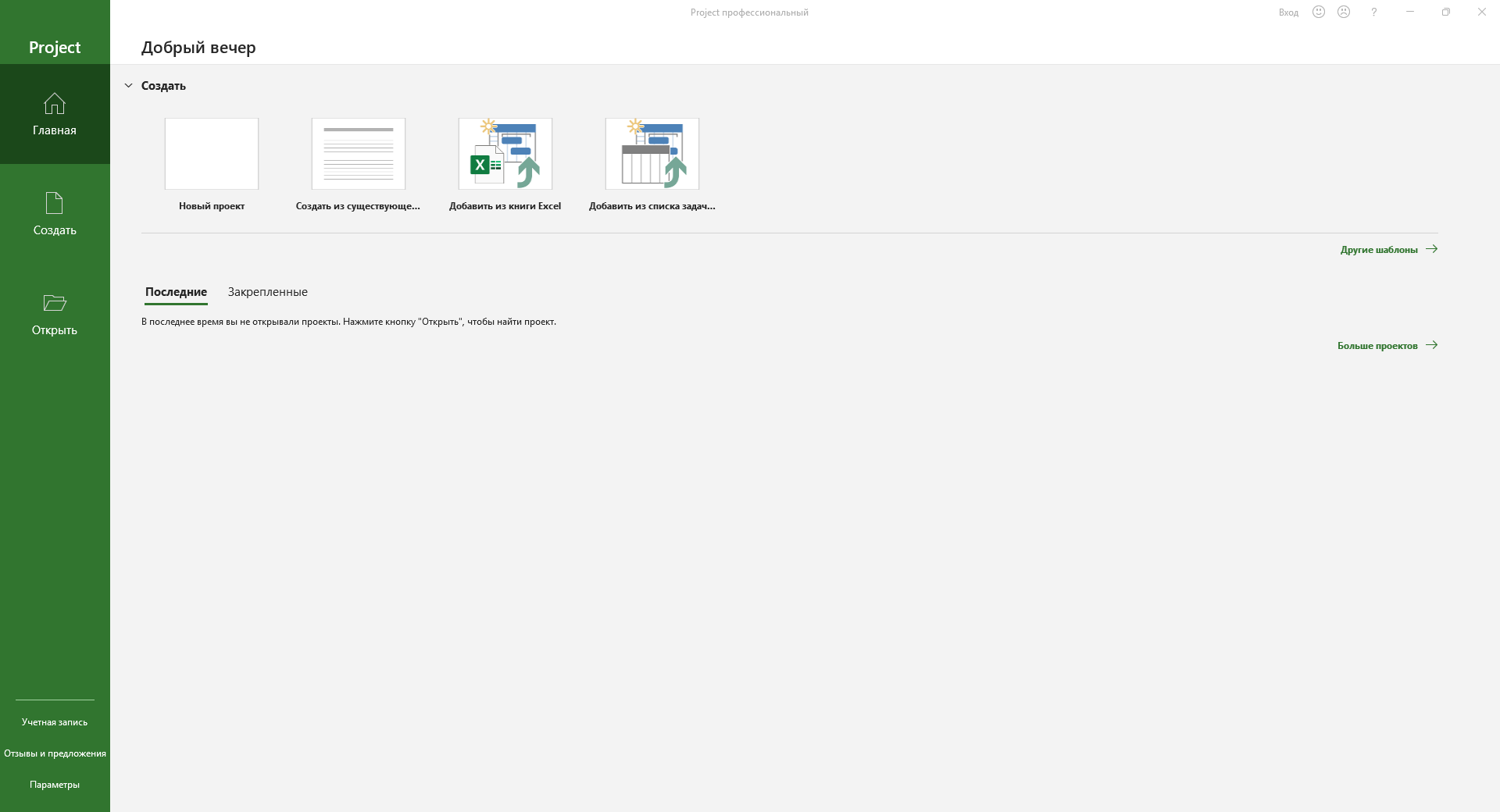Open Отзывы и предложения
Screen dimensions: 1500x812
click(55, 753)
